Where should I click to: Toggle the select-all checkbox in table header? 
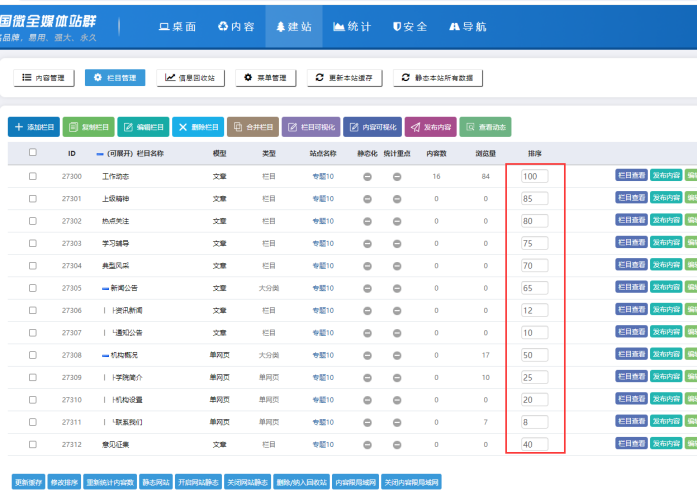point(32,153)
